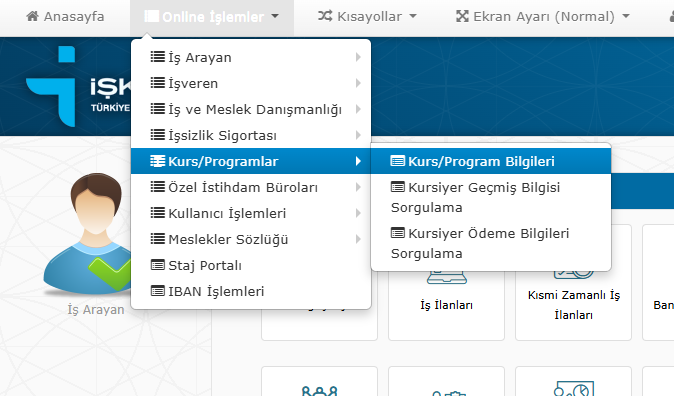Click icon beside Kursiyer Geçmiş Bilgisi Sorgulama

click(x=398, y=187)
